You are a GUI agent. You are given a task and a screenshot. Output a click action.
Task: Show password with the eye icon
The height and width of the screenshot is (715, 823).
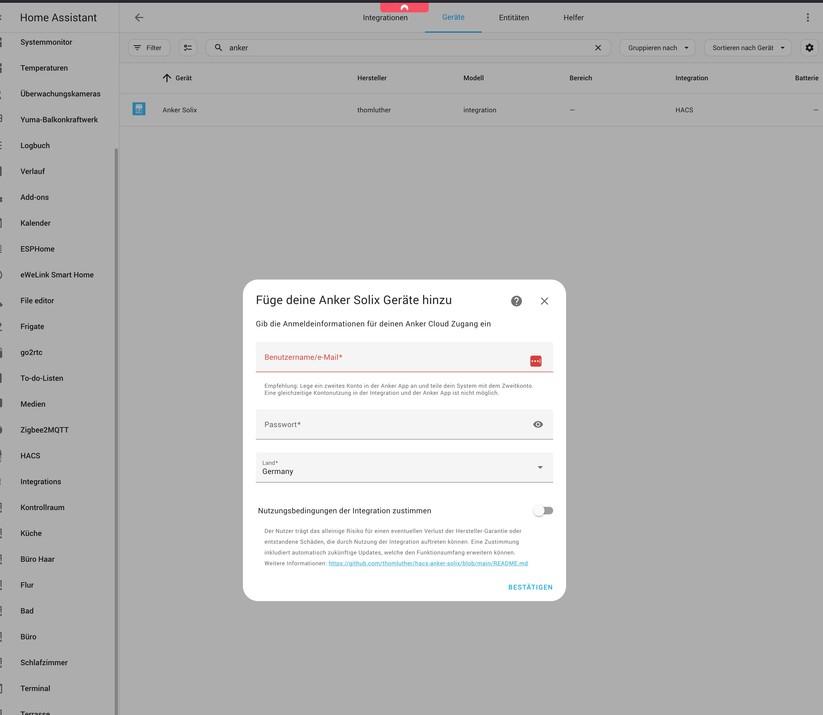[x=538, y=424]
